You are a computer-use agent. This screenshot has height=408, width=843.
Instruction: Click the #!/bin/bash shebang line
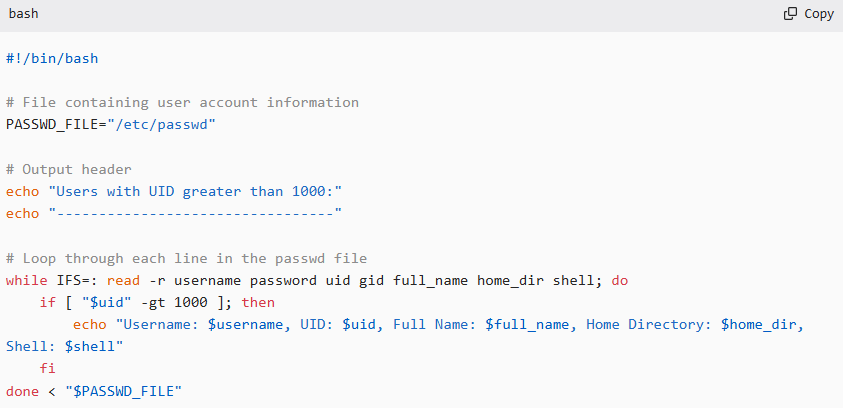pyautogui.click(x=52, y=59)
